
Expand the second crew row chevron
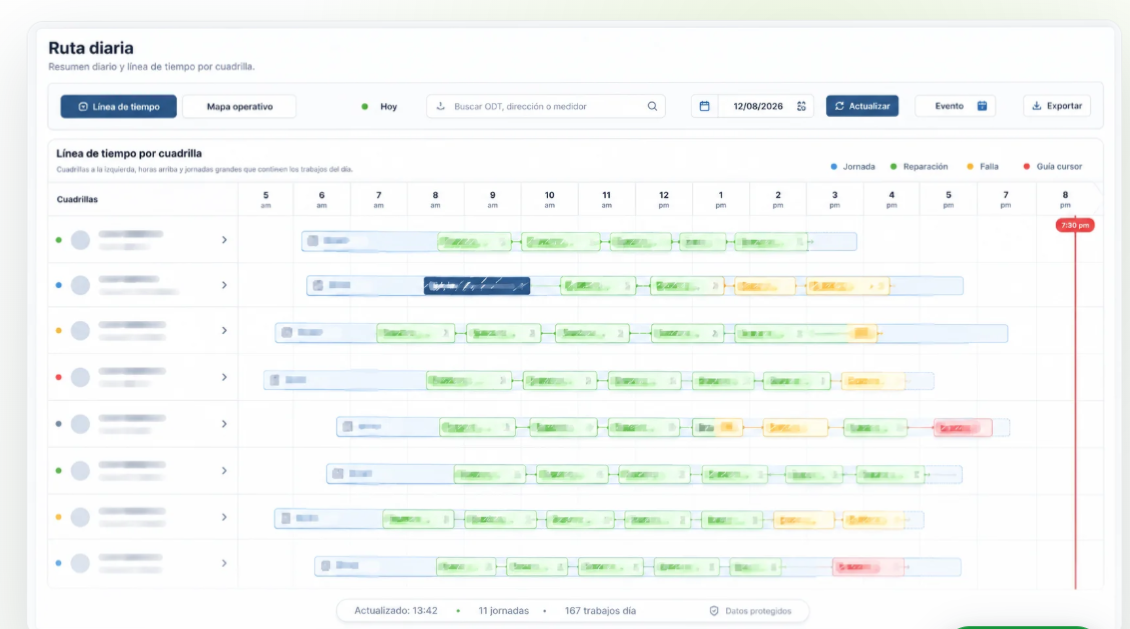point(224,285)
